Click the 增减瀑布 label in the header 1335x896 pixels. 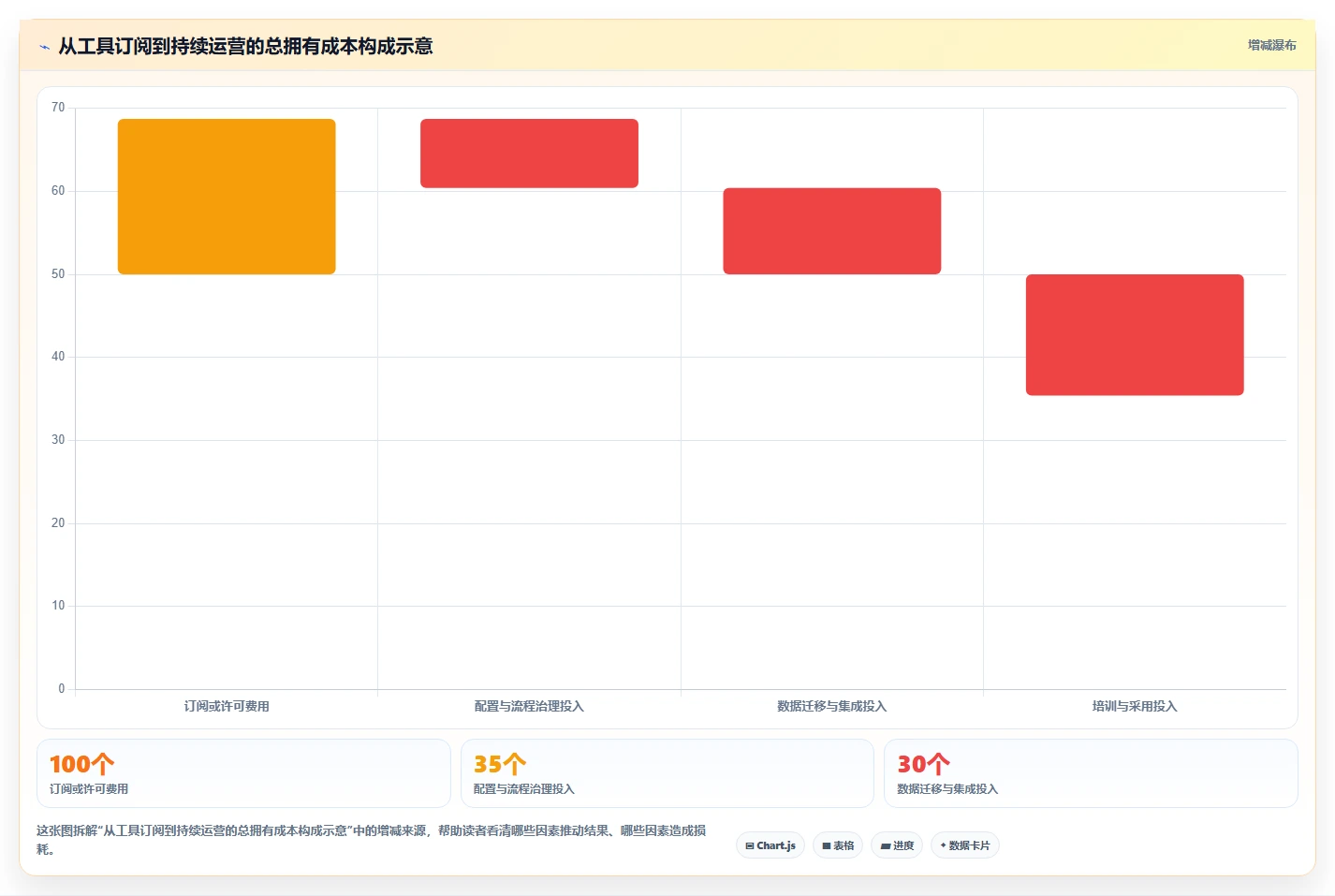click(x=1271, y=45)
